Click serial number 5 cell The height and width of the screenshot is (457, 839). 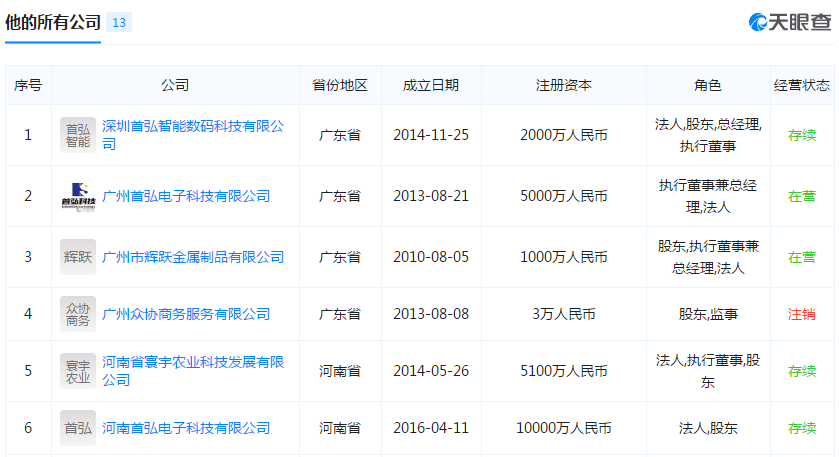click(28, 371)
